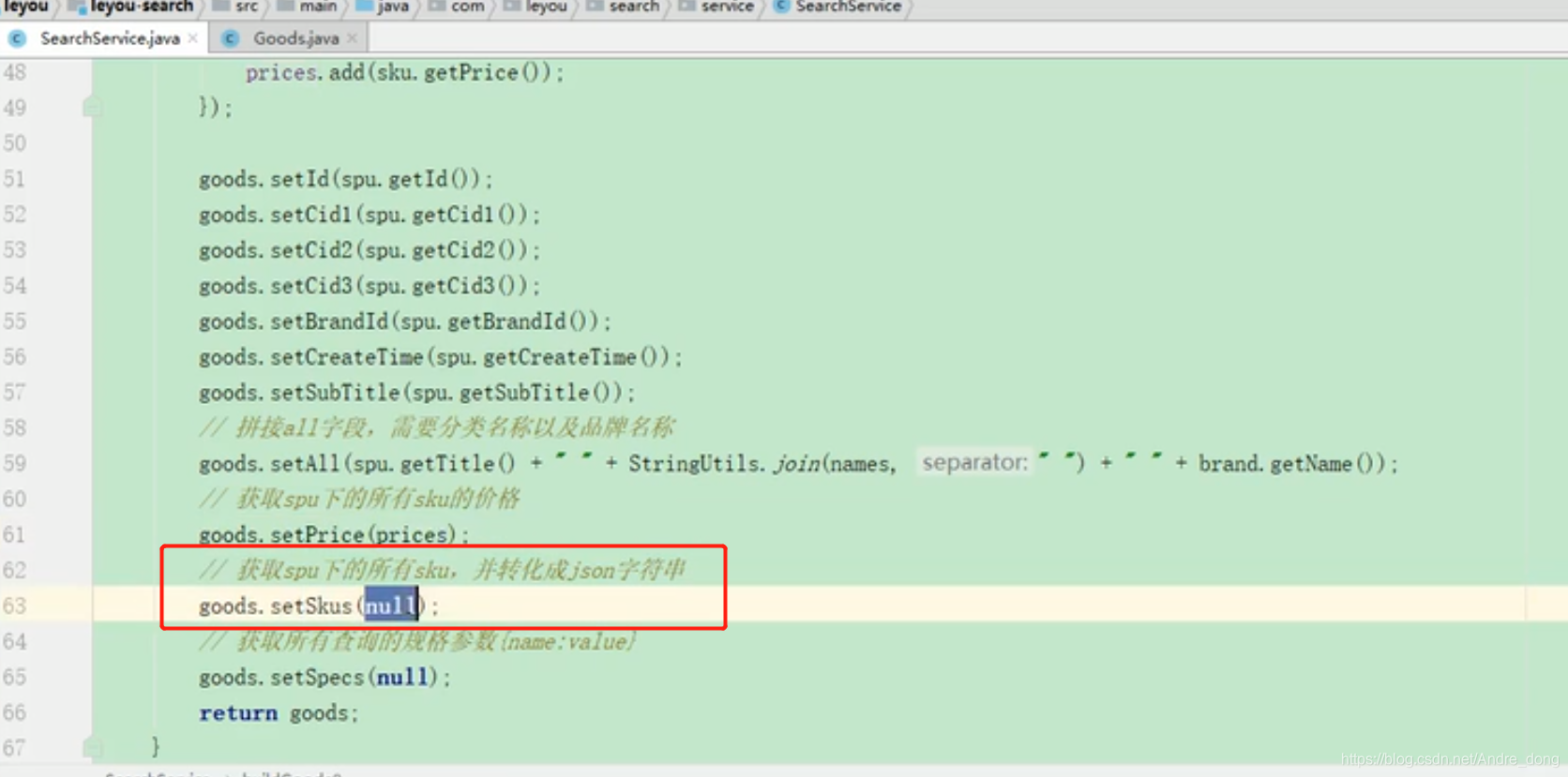Open the search breadcrumb package
The image size is (1568, 777).
(634, 7)
